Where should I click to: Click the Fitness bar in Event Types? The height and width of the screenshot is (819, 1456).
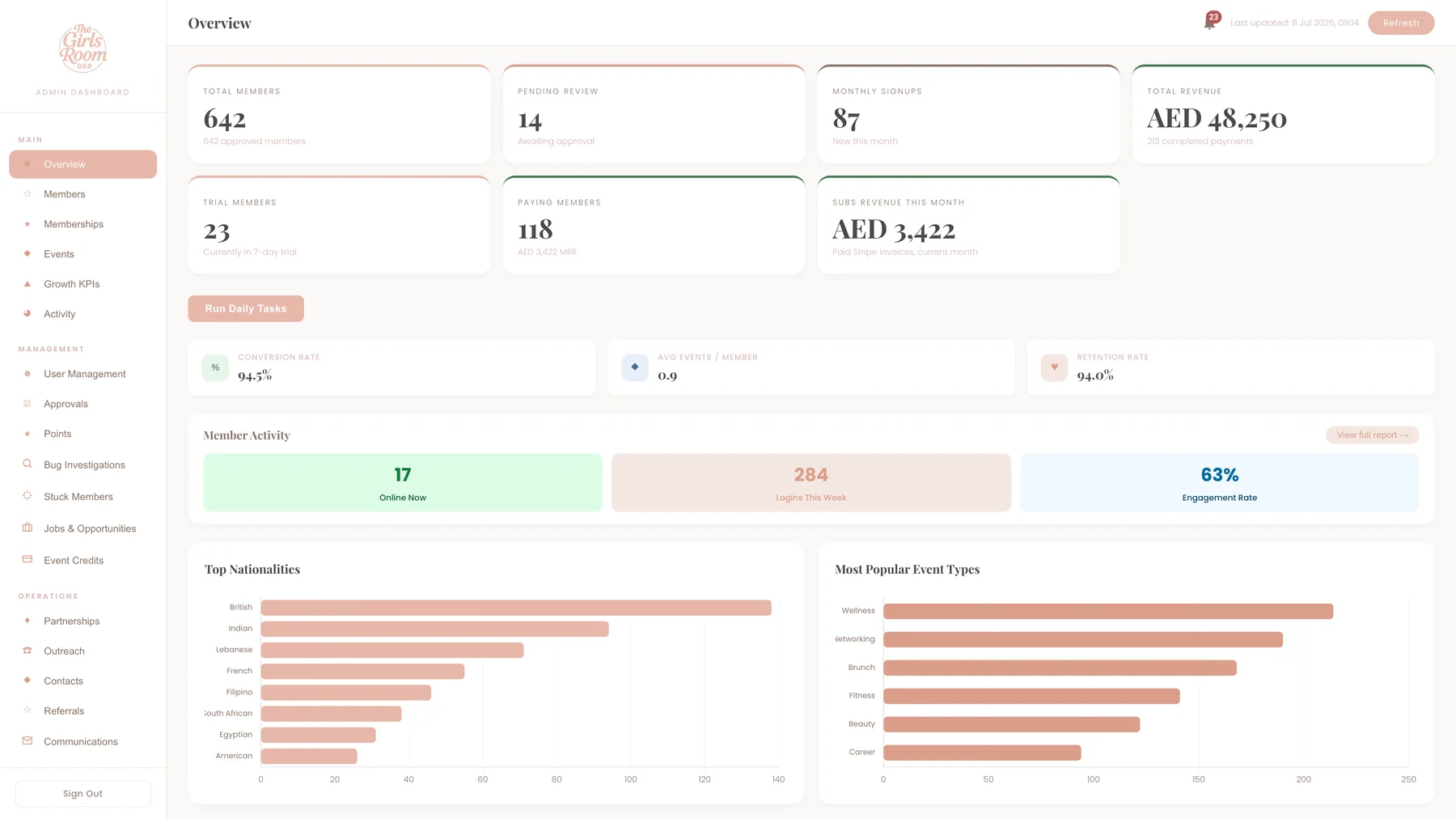1031,696
